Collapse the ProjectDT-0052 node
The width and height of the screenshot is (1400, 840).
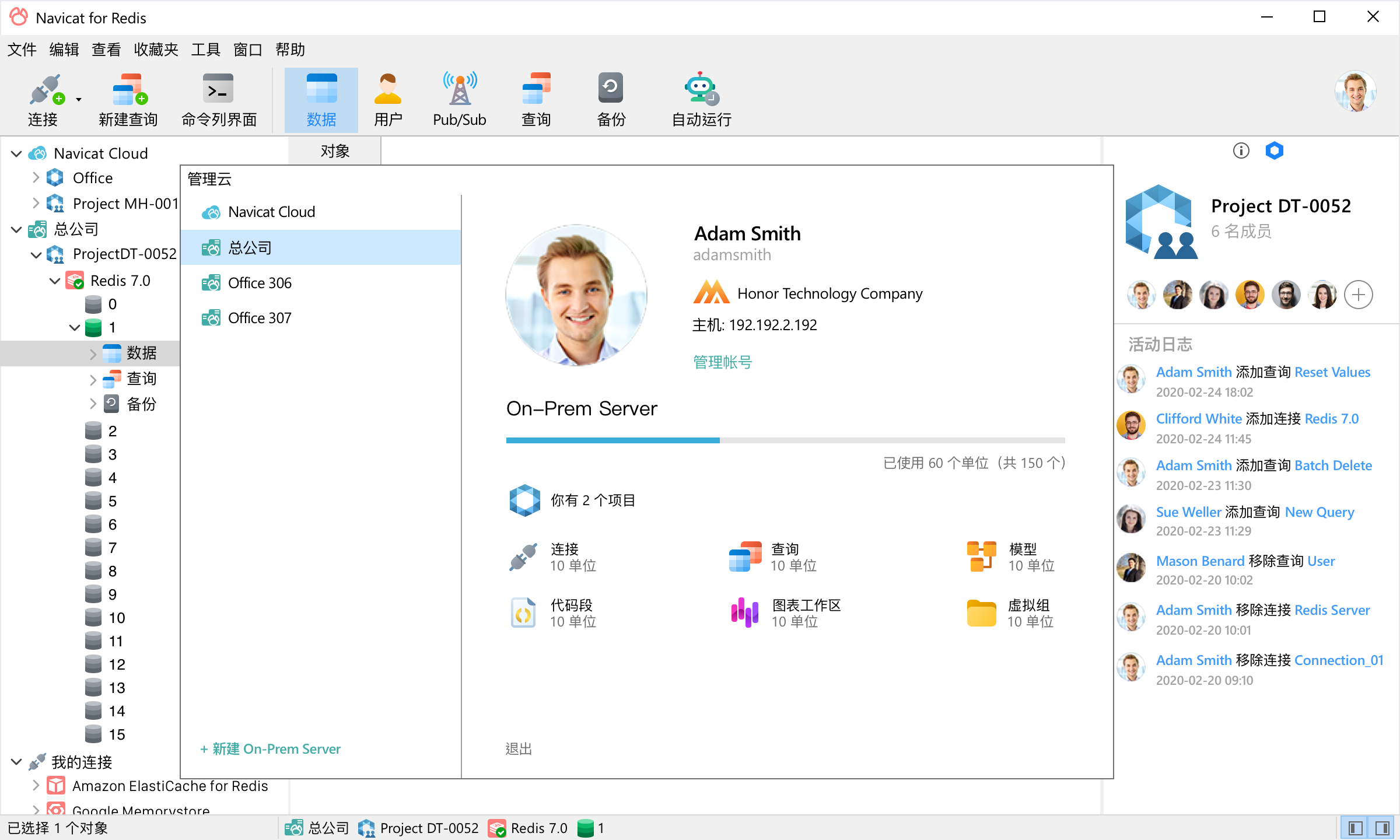[36, 255]
